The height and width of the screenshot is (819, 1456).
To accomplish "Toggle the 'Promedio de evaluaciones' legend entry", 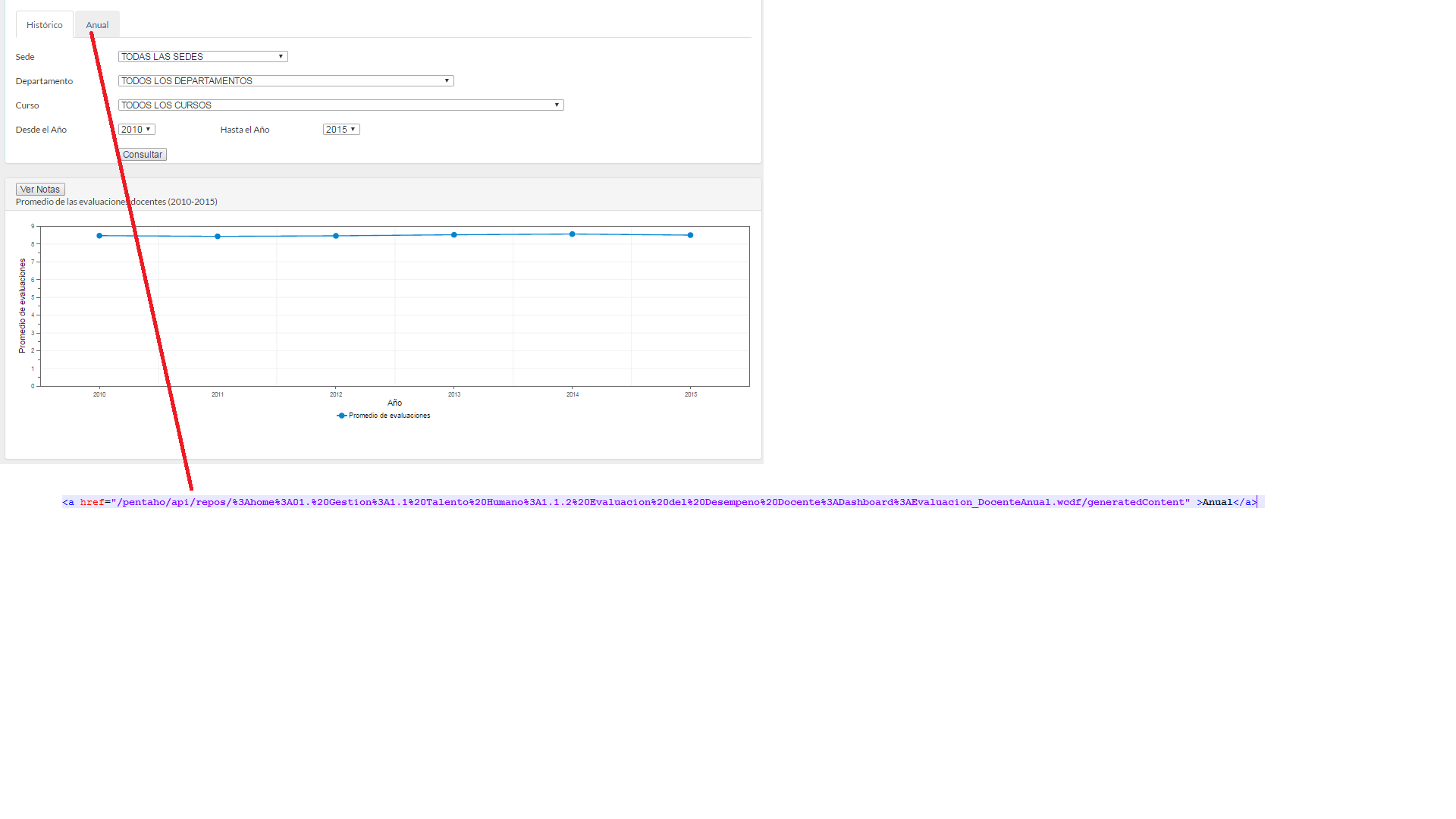I will 384,416.
